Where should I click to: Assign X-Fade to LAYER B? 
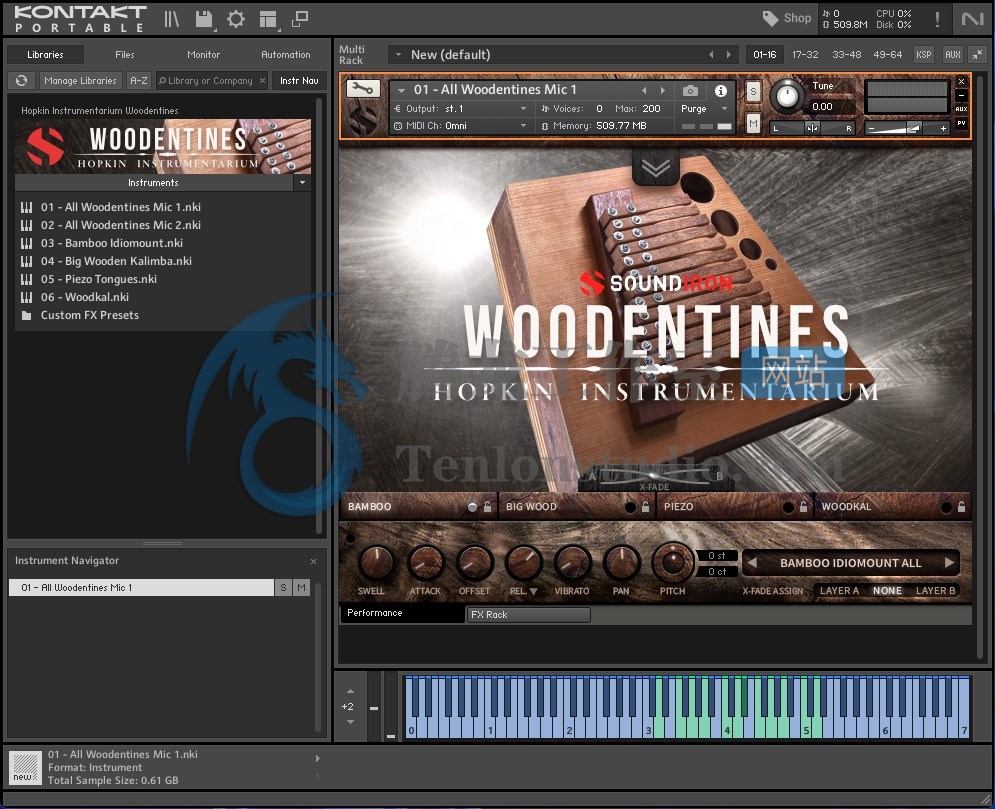[x=935, y=591]
